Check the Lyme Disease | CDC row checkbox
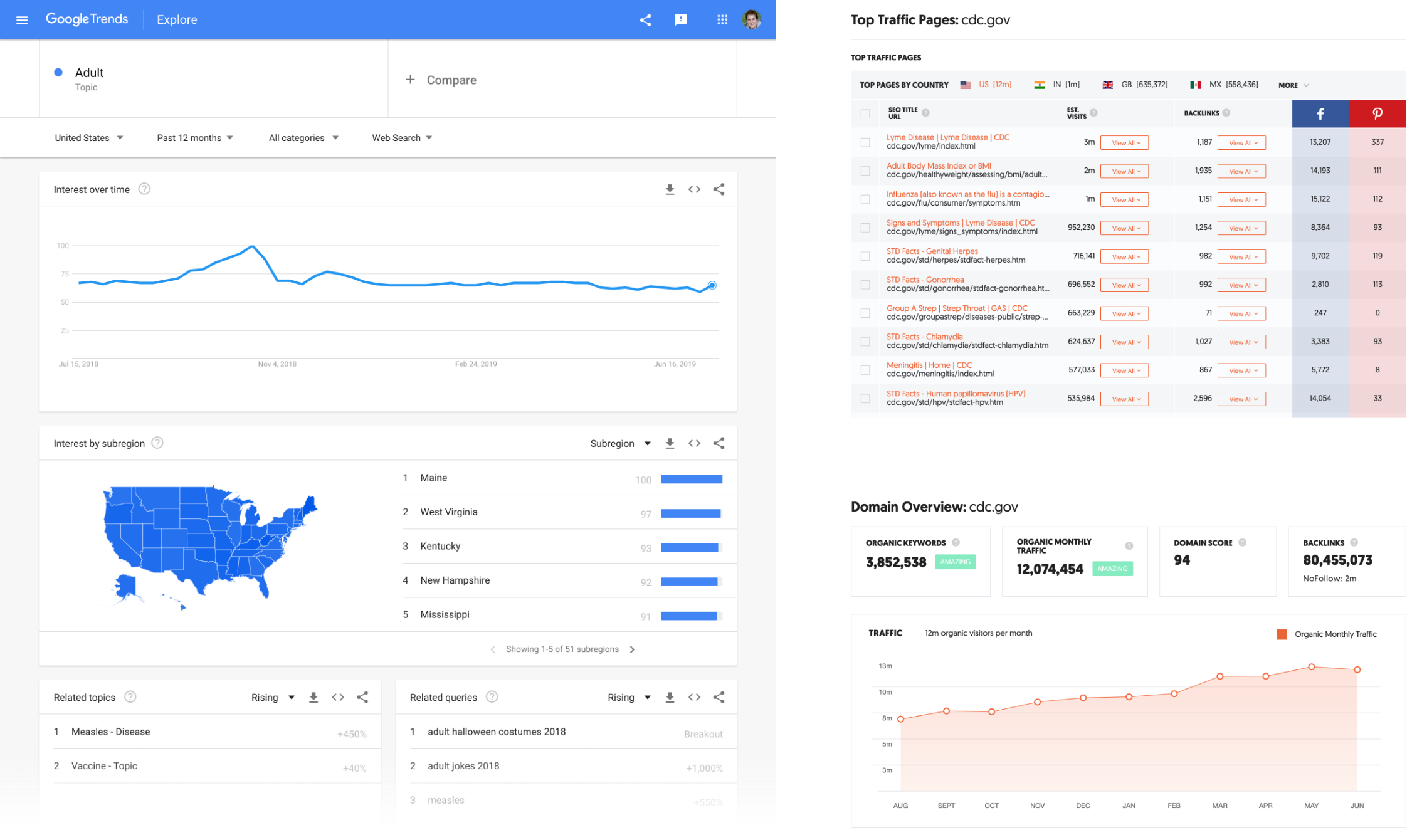This screenshot has height=840, width=1417. [865, 142]
